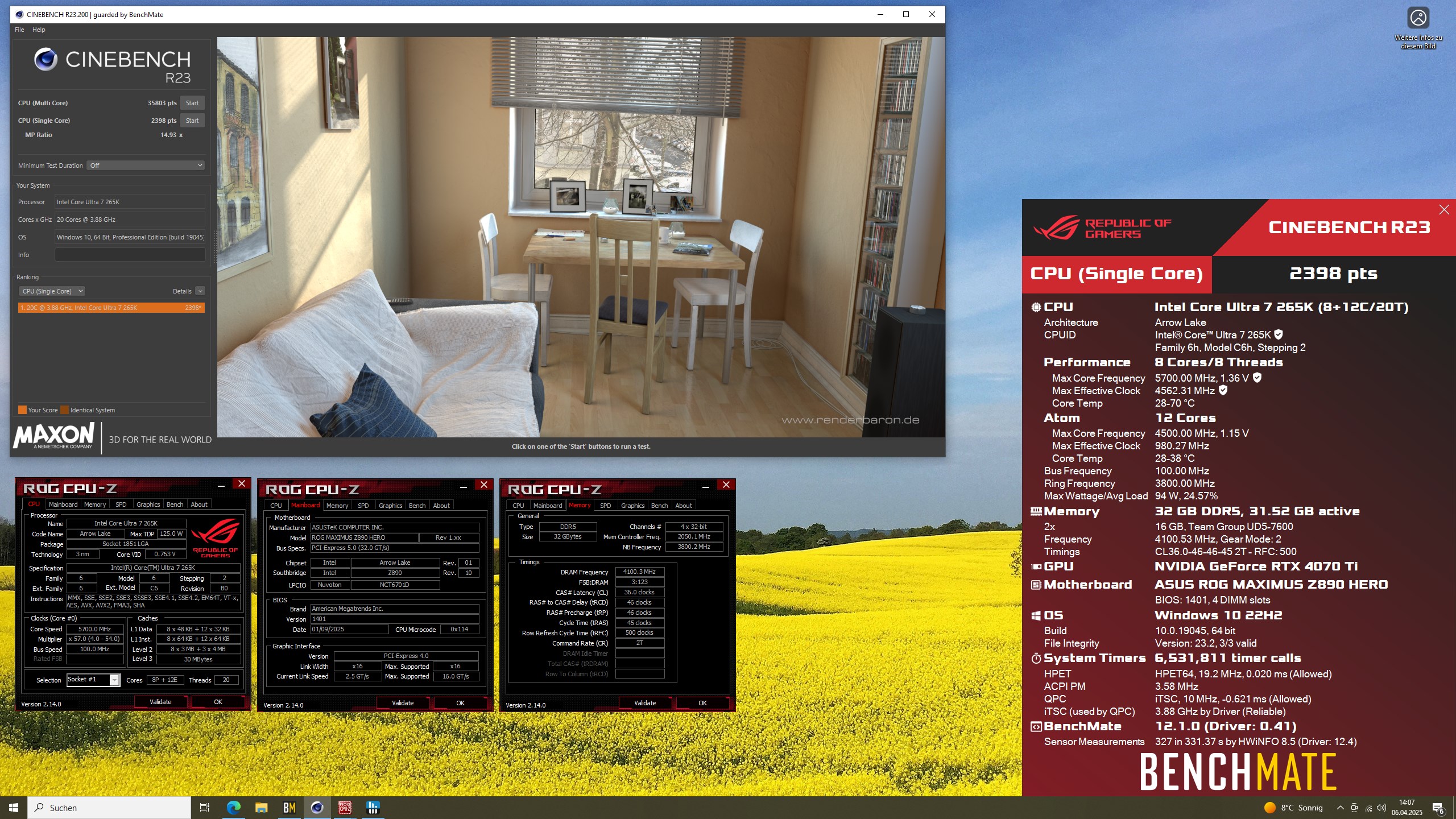
Task: Click the ROG logo in the BenchMate header
Action: tap(1102, 227)
